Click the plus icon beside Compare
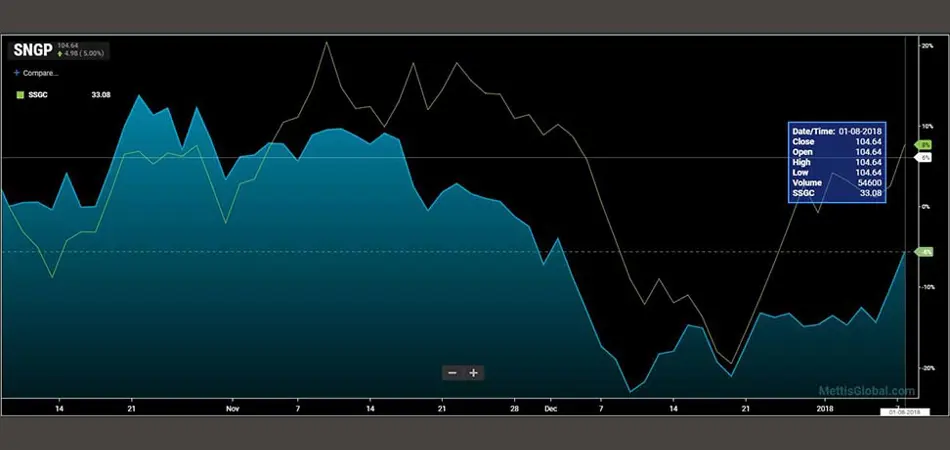950x450 pixels. click(16, 73)
